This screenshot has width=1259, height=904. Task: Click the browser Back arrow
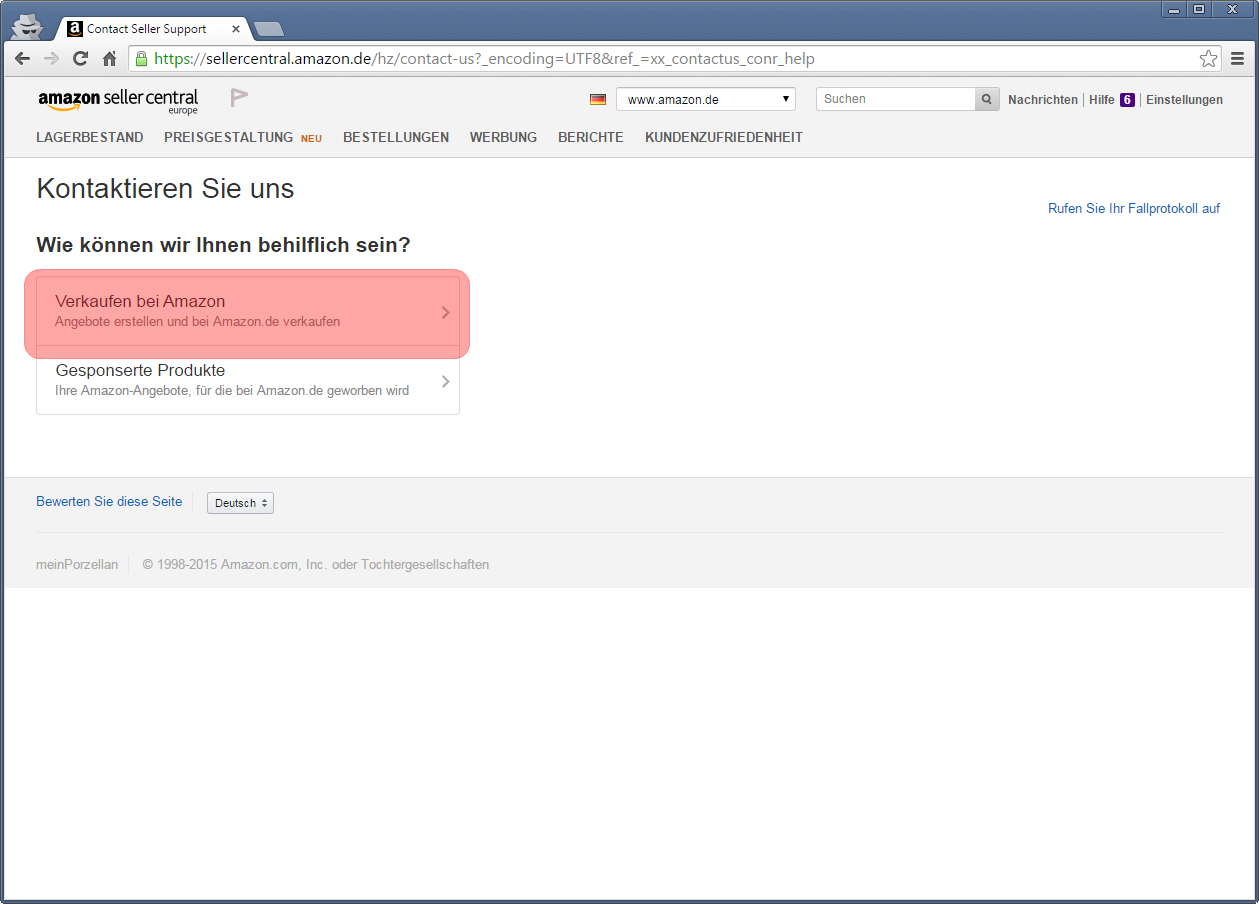tap(23, 59)
